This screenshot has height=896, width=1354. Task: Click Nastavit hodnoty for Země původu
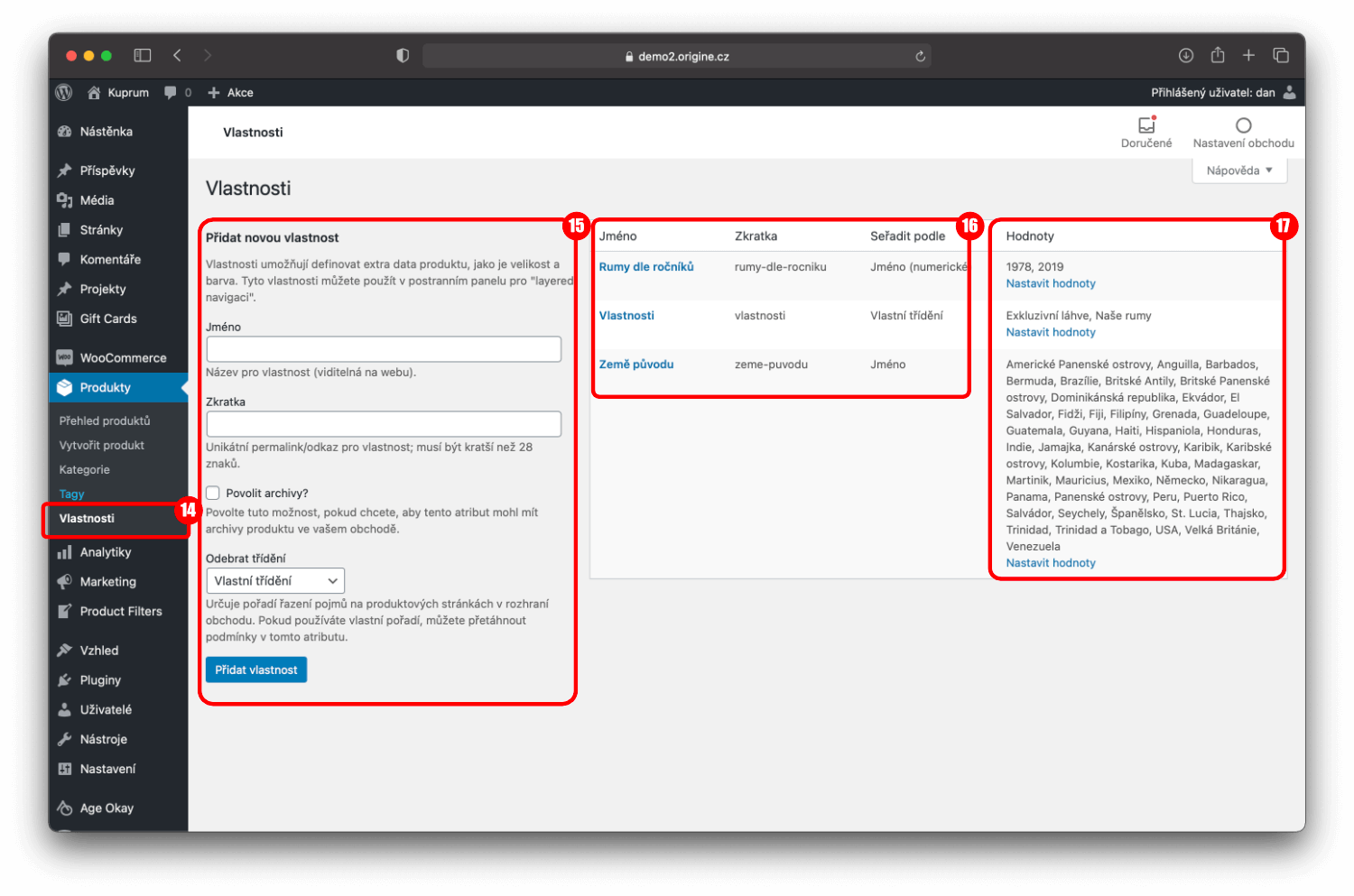1051,563
